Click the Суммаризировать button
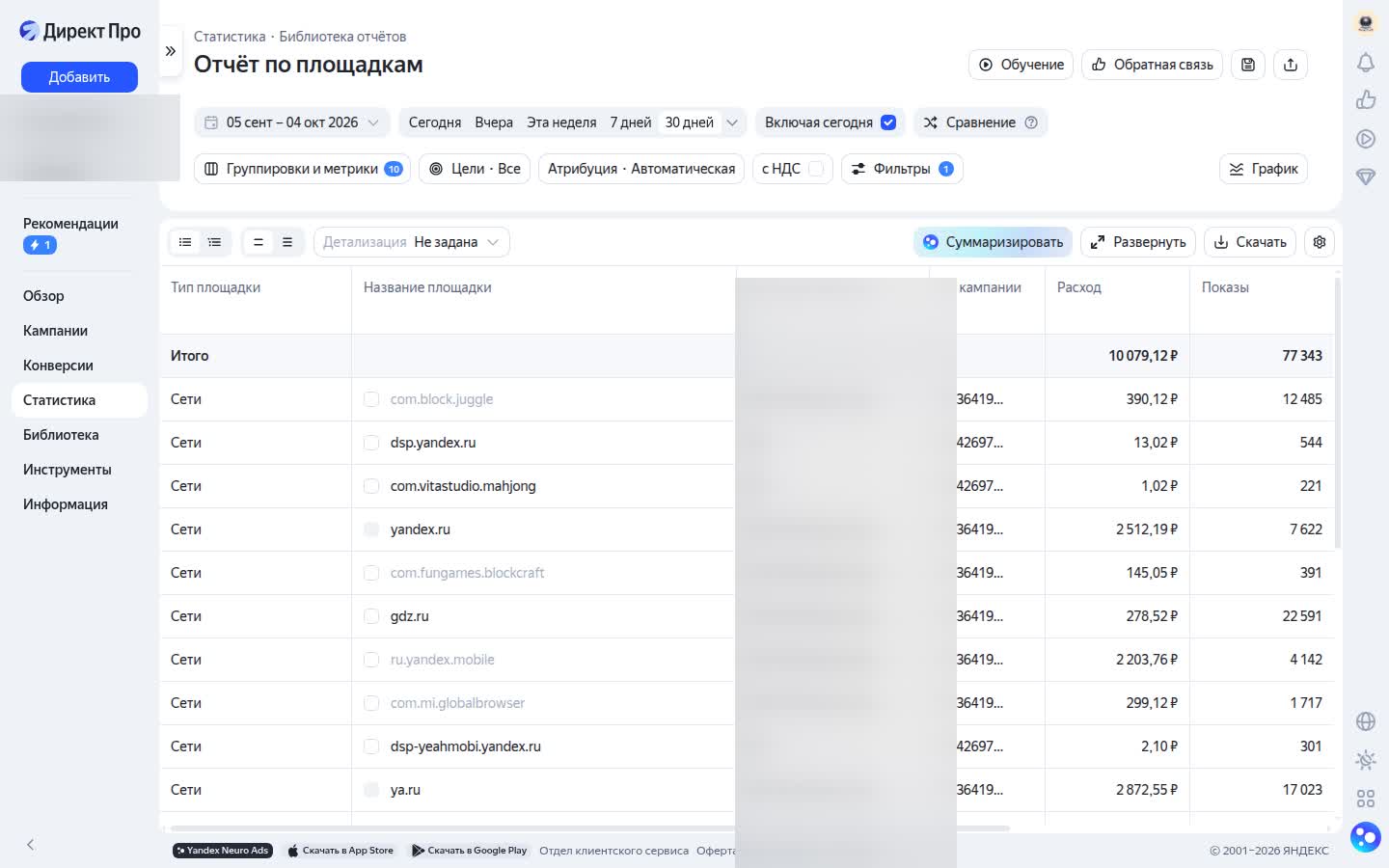This screenshot has height=868, width=1389. (x=993, y=242)
